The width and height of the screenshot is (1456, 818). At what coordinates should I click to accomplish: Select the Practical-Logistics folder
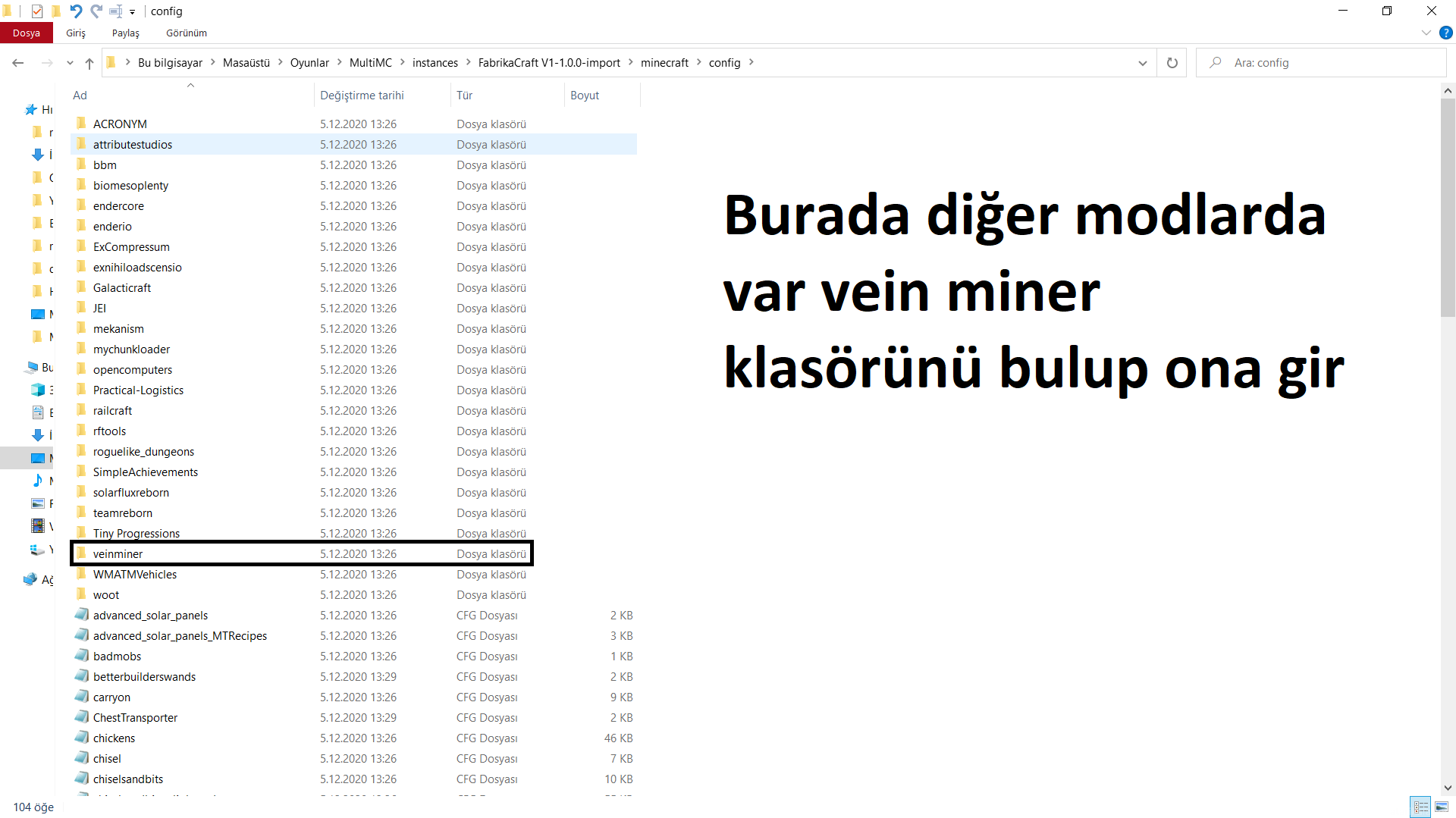[x=353, y=390]
